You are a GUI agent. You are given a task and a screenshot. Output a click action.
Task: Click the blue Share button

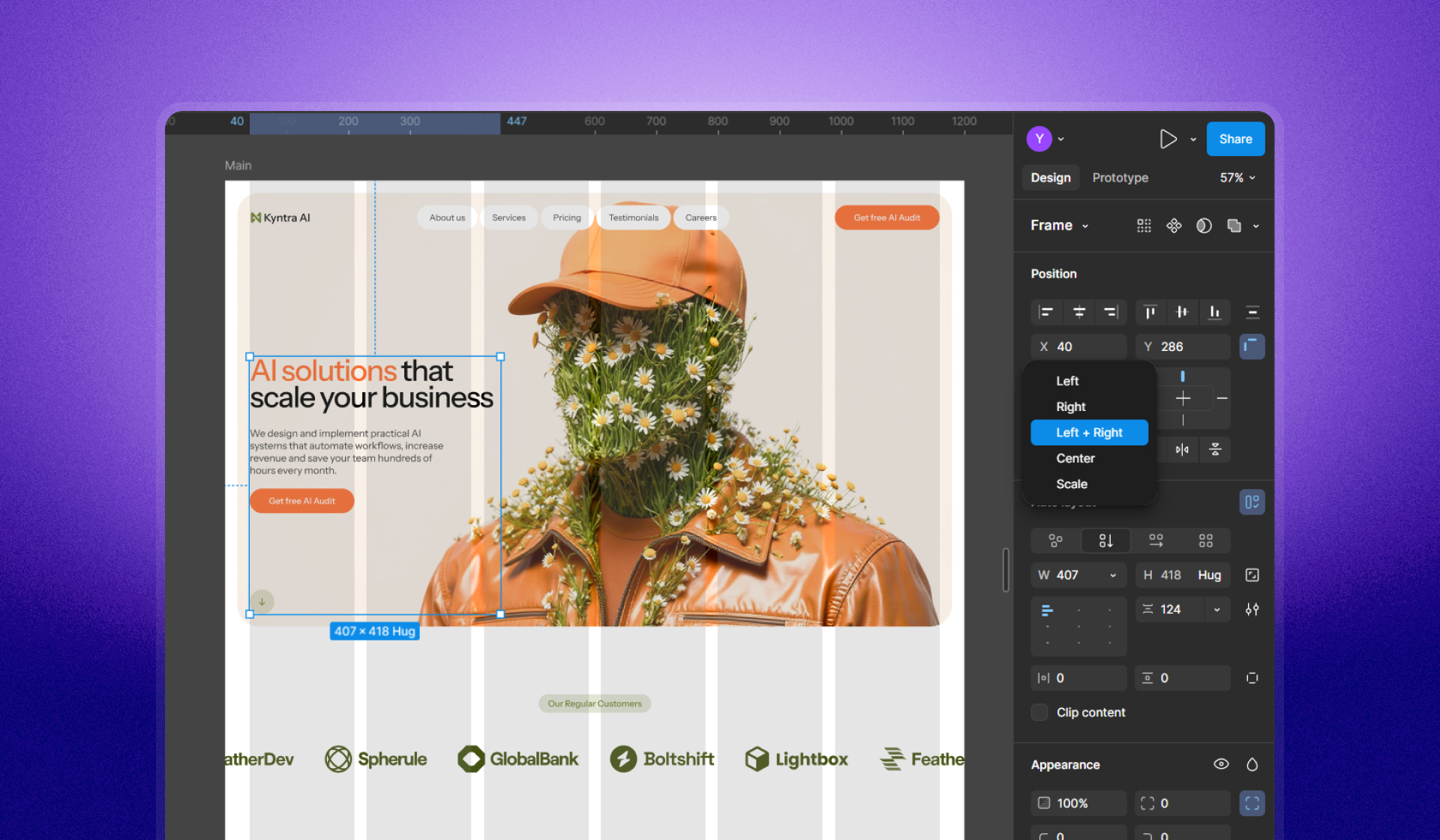[x=1234, y=139]
